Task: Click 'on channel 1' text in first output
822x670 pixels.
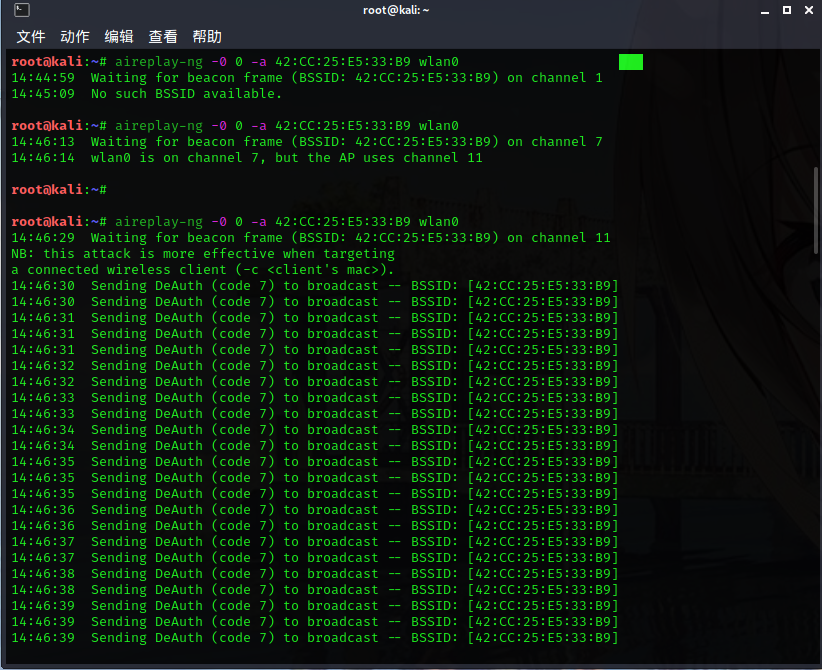Action: 555,78
